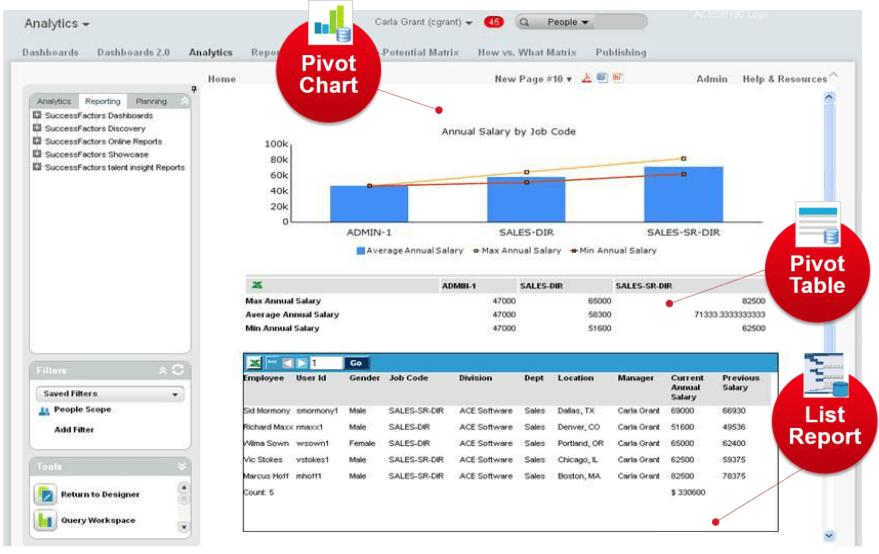
Task: Click the Home link
Action: [221, 79]
